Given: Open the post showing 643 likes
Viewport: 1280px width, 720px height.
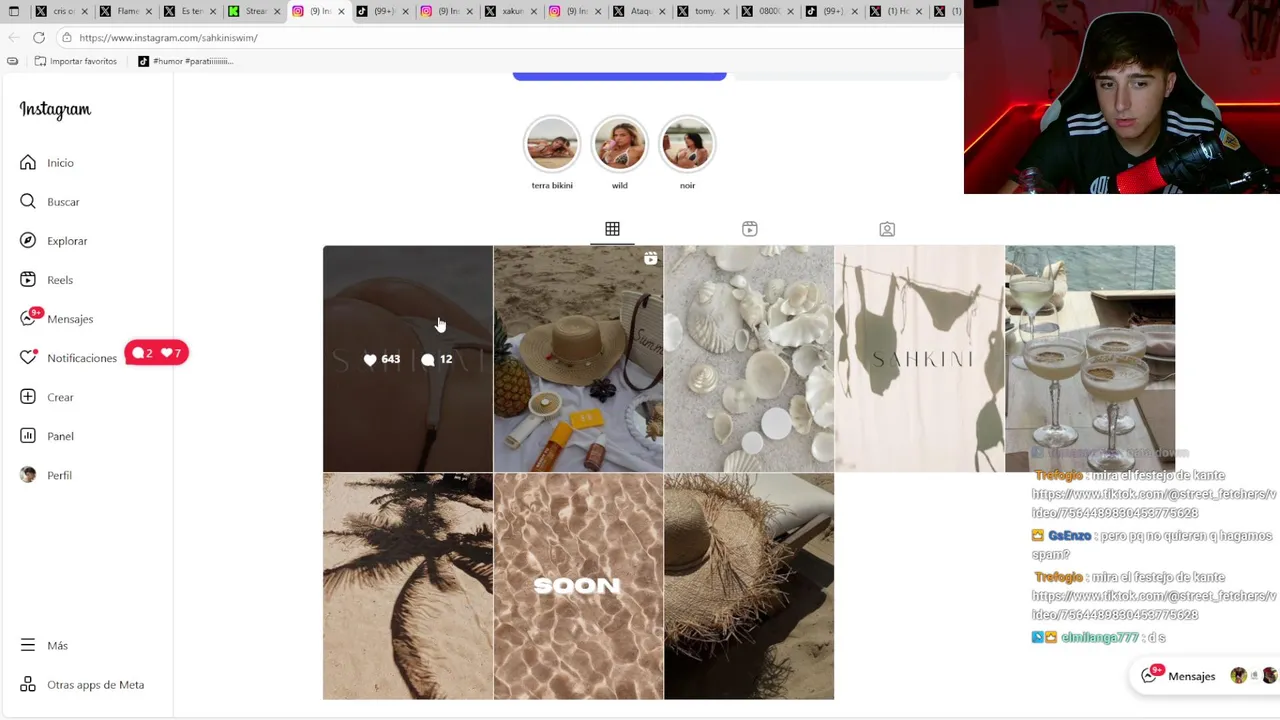Looking at the screenshot, I should click(408, 358).
